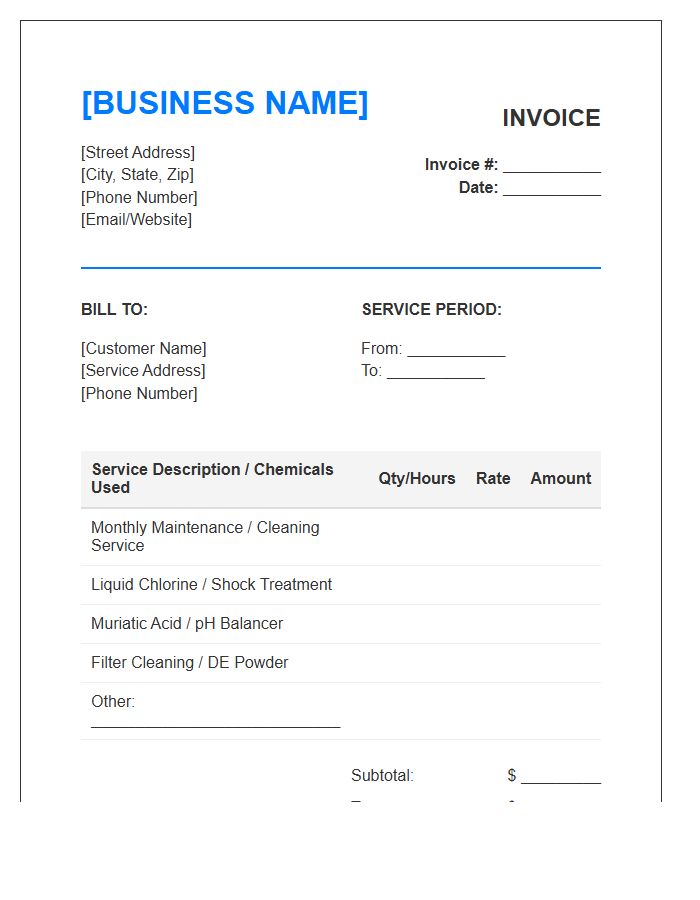Click the From blank line

[x=457, y=351]
